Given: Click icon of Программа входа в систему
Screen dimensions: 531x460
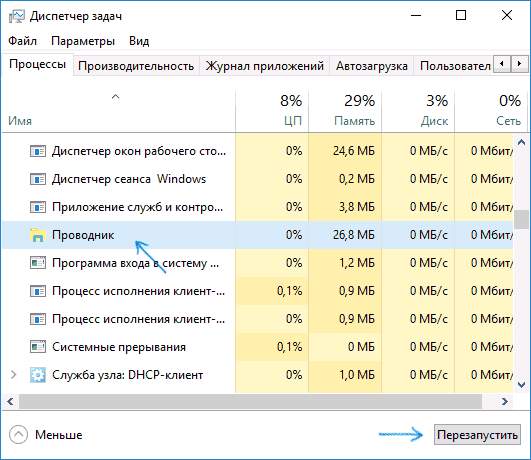Looking at the screenshot, I should coord(38,263).
